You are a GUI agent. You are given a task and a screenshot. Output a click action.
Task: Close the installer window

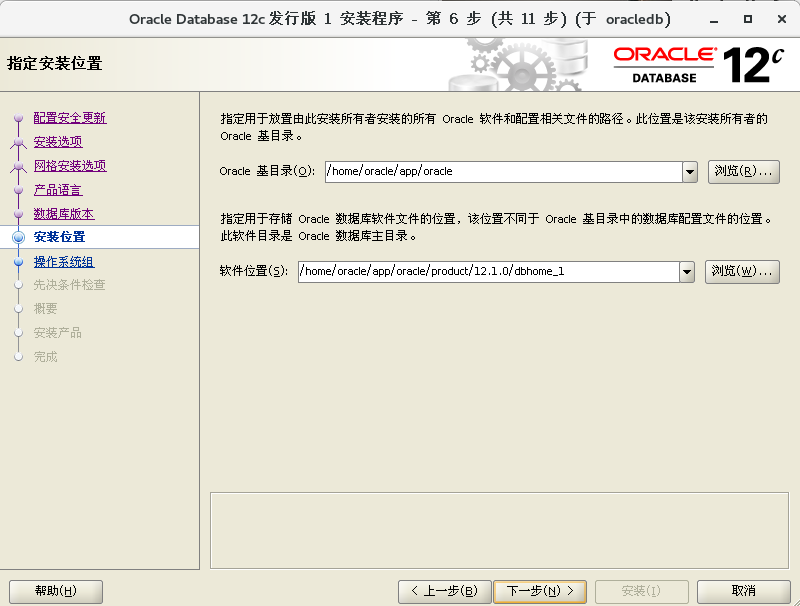pos(782,19)
